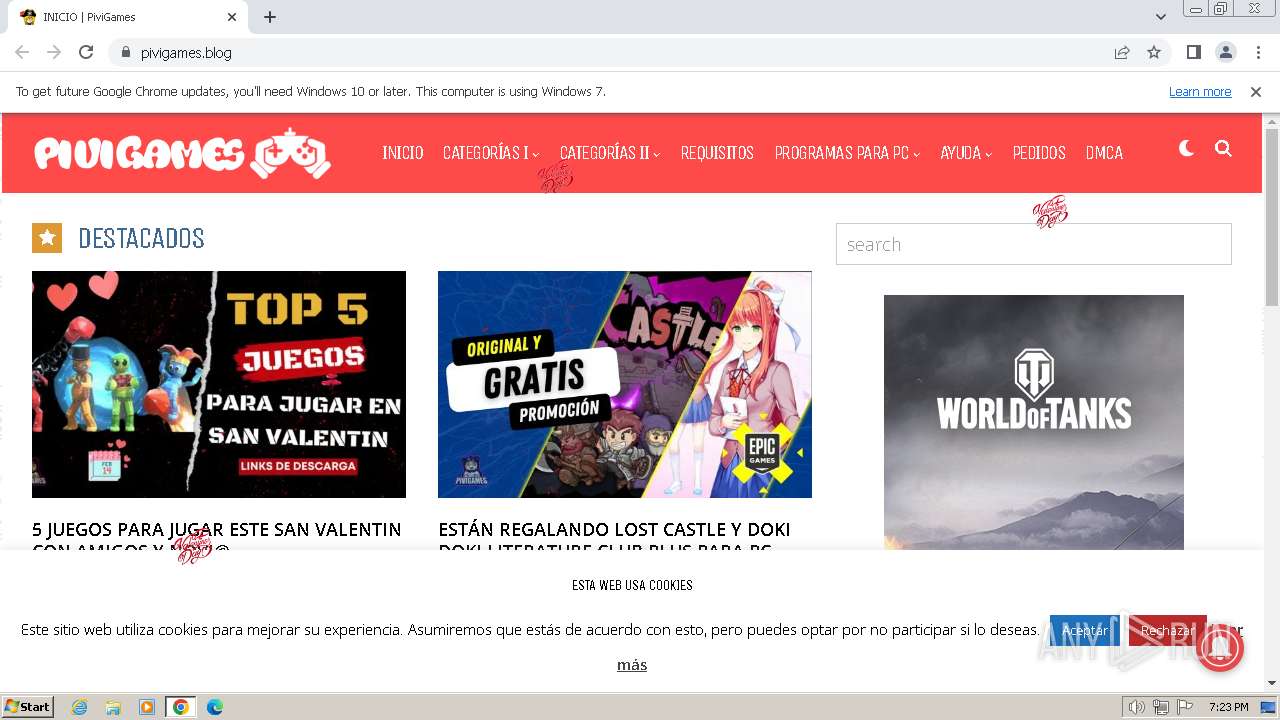Expand the CATEGORÍAS II menu
Viewport: 1280px width, 720px height.
pos(610,153)
